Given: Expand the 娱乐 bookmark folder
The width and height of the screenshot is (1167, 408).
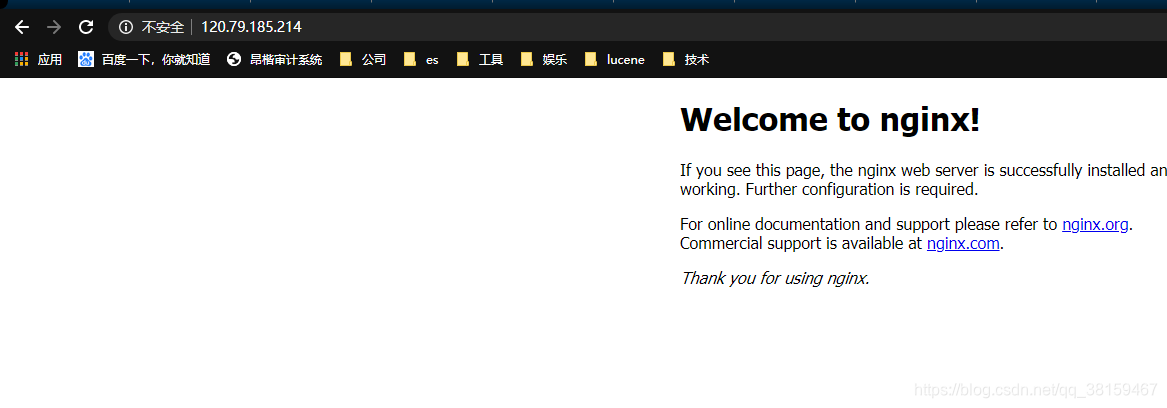Looking at the screenshot, I should [x=544, y=60].
